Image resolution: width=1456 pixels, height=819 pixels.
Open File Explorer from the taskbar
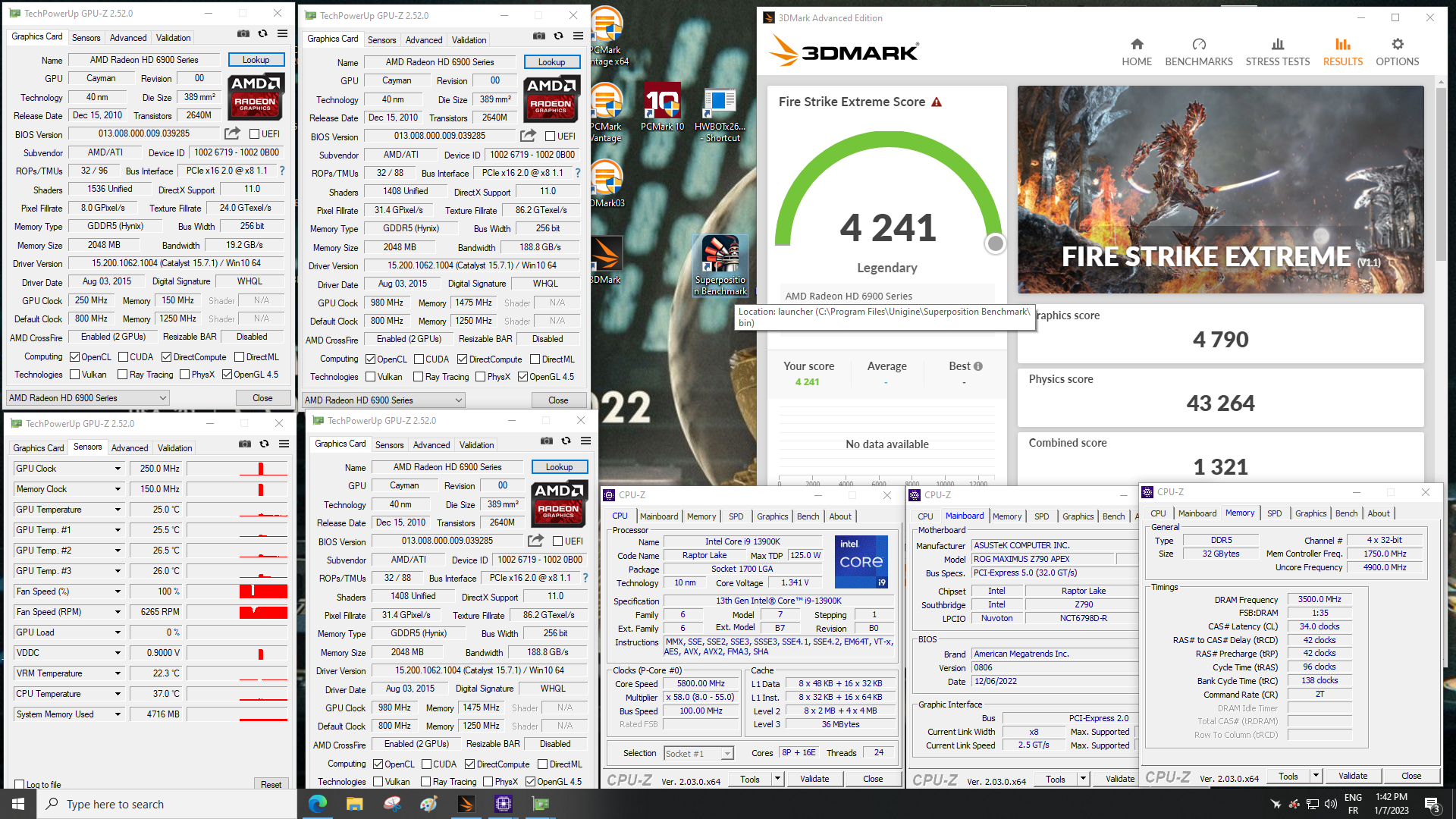click(x=354, y=804)
